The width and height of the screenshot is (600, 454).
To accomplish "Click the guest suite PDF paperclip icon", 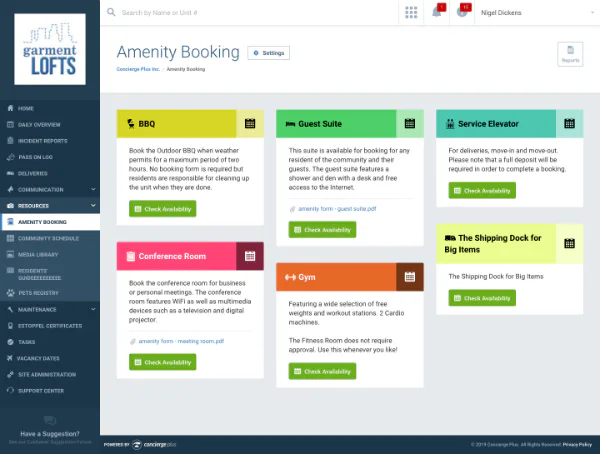I will [x=292, y=209].
